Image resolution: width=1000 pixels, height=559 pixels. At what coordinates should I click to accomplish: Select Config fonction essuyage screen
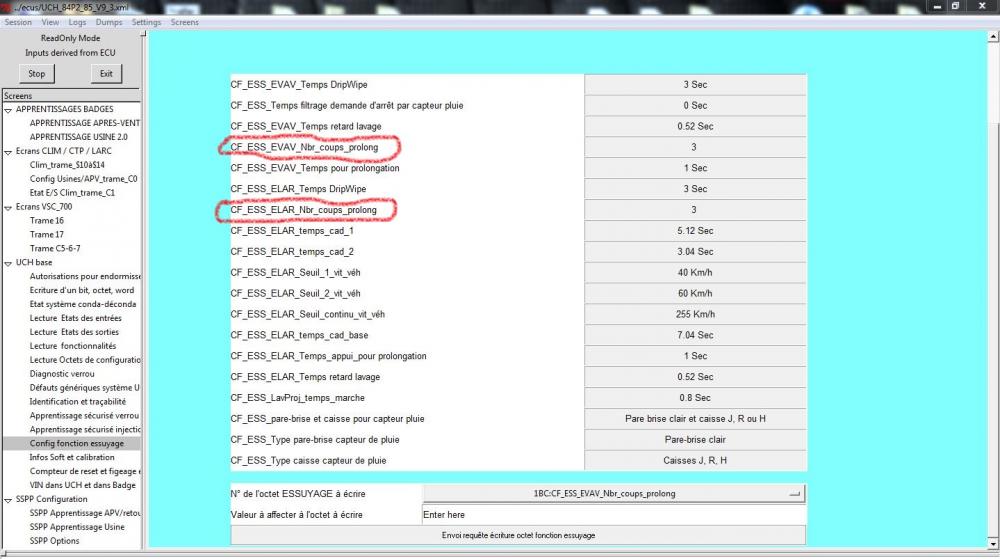(x=77, y=444)
